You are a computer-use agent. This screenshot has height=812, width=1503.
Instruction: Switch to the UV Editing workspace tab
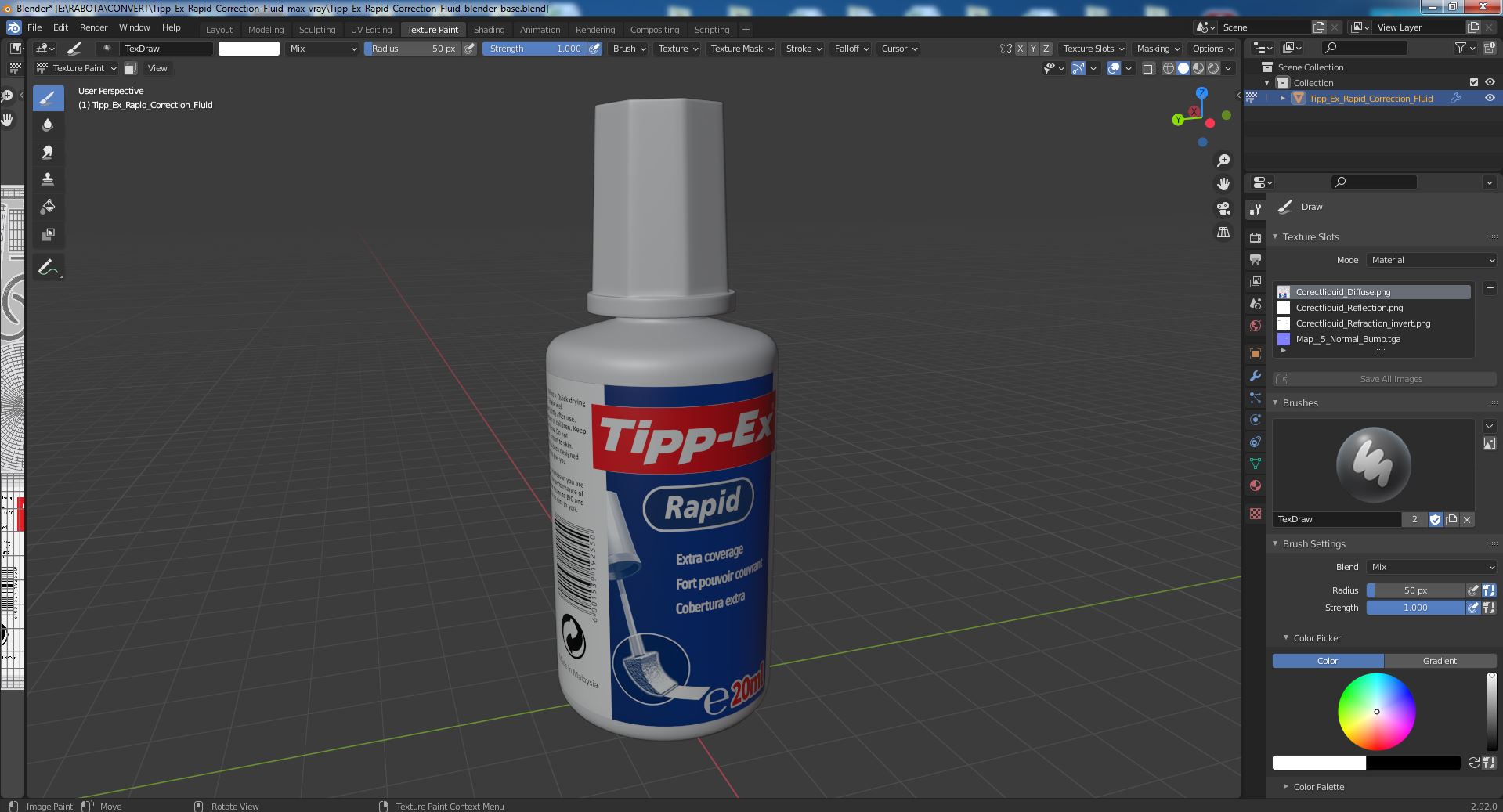pyautogui.click(x=371, y=29)
